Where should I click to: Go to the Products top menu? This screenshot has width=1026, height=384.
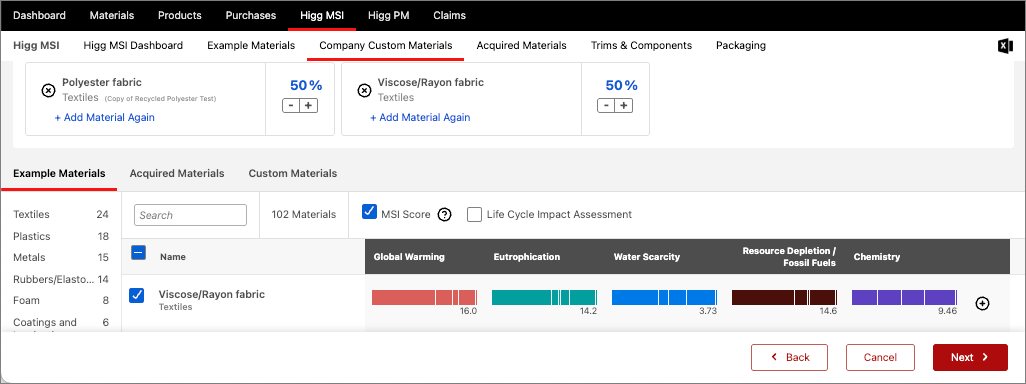180,15
